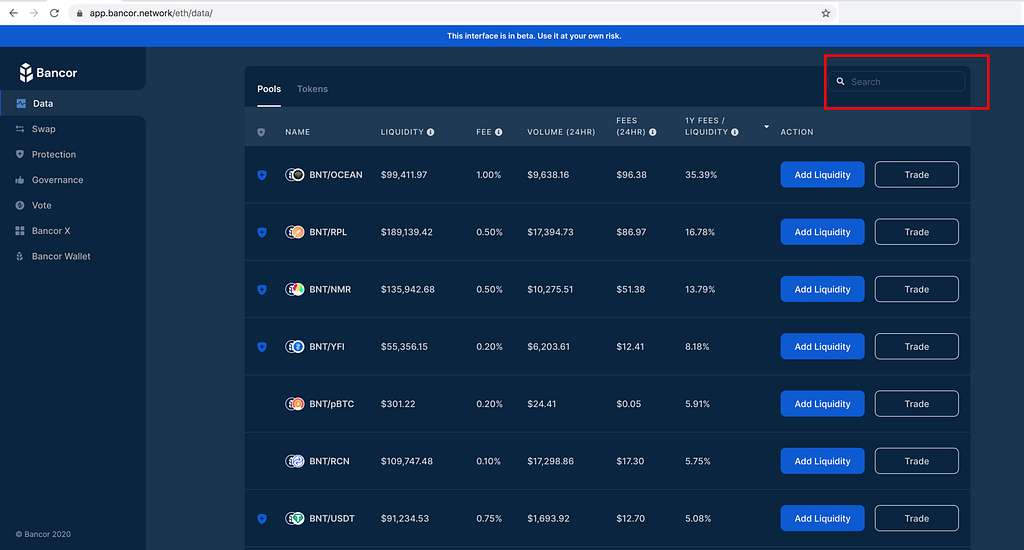The width and height of the screenshot is (1024, 550).
Task: Click the BNT/pBTC token pair icon
Action: coord(295,404)
